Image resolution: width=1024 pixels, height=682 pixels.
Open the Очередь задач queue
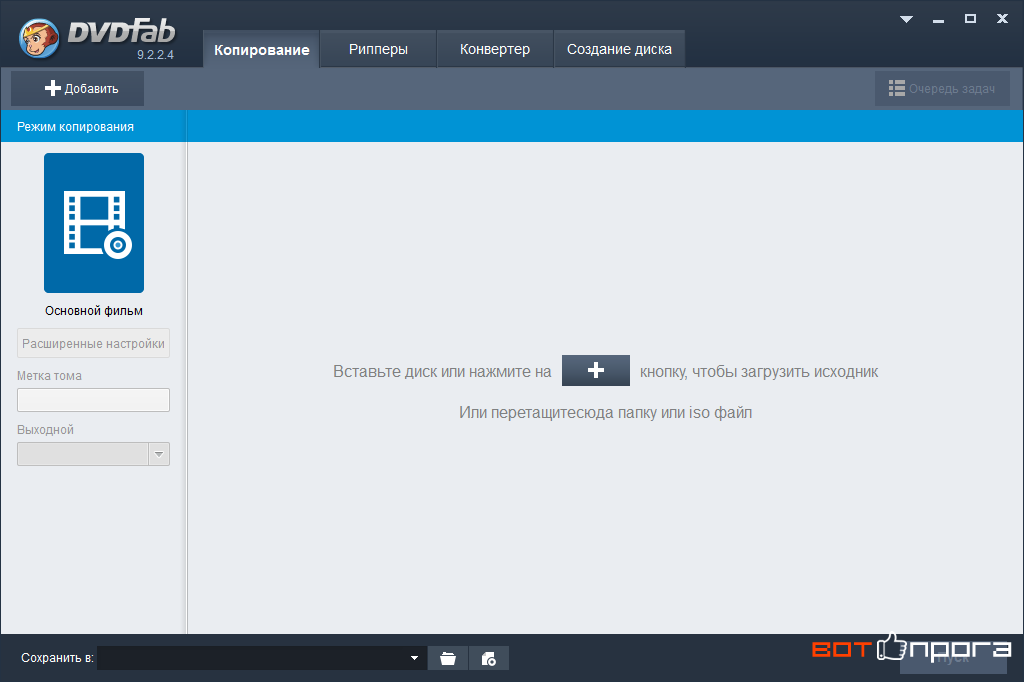point(942,88)
